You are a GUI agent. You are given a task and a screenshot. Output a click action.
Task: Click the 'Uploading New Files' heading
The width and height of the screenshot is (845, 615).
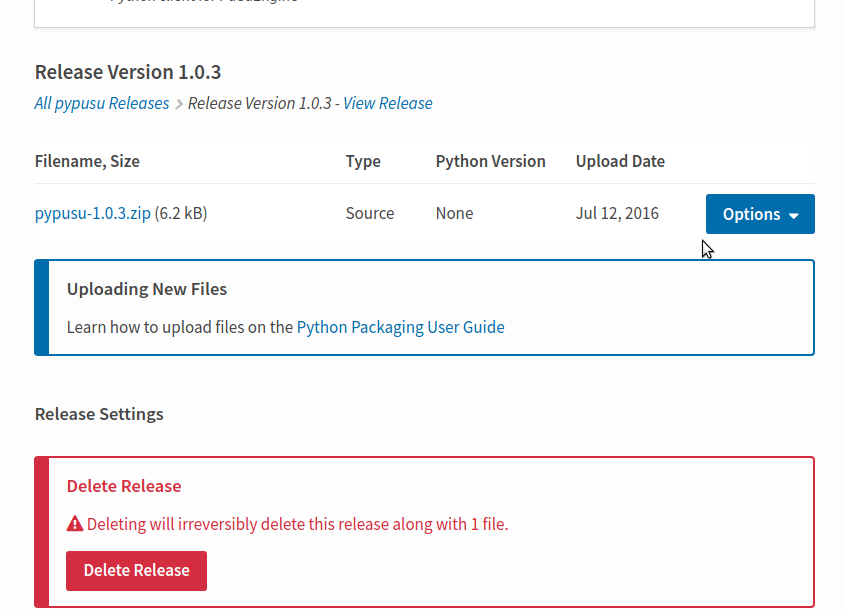(x=147, y=289)
